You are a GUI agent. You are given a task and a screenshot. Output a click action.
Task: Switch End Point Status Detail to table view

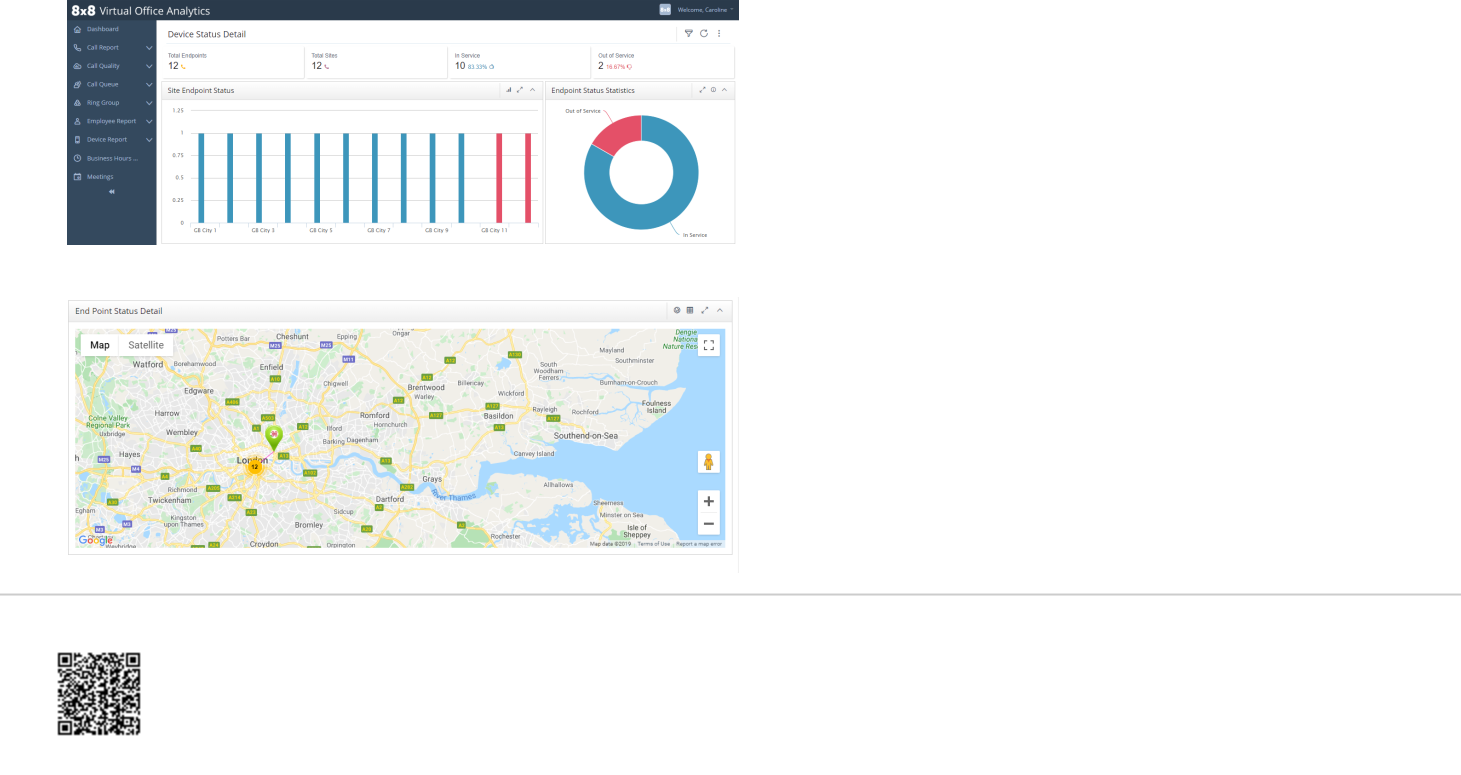tap(690, 310)
